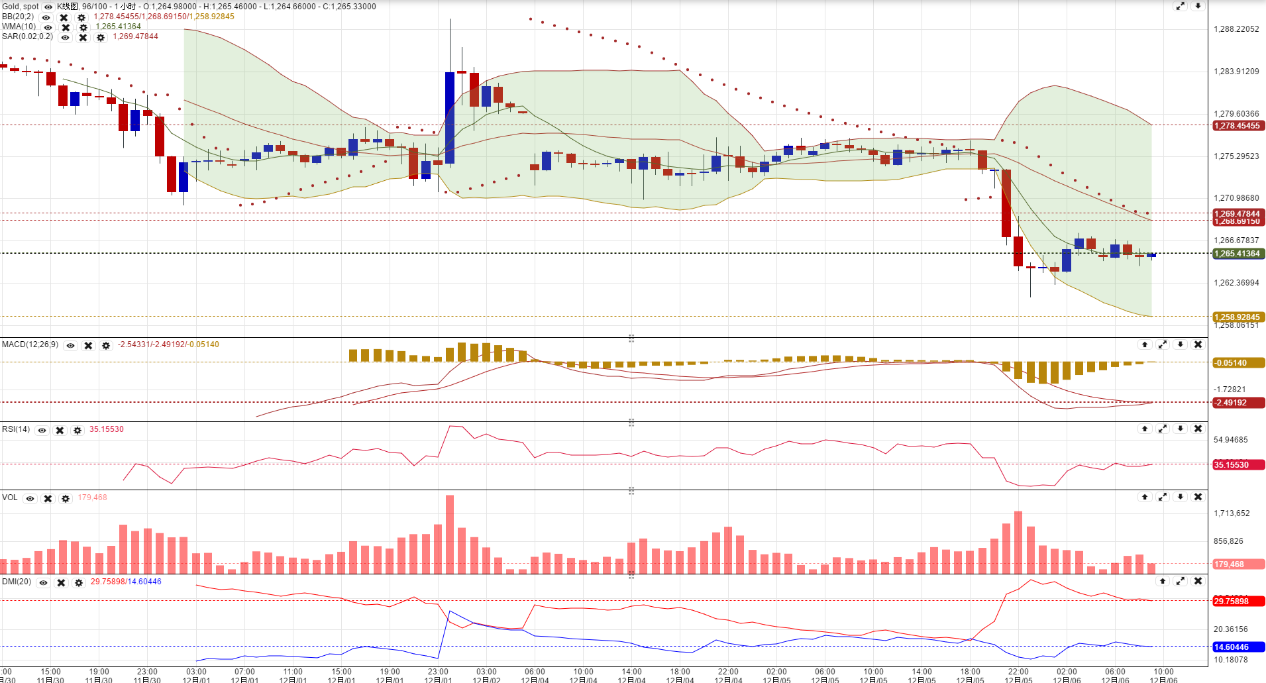This screenshot has height=683, width=1266.
Task: Remove the RSI(14) indicator
Action: [x=59, y=430]
